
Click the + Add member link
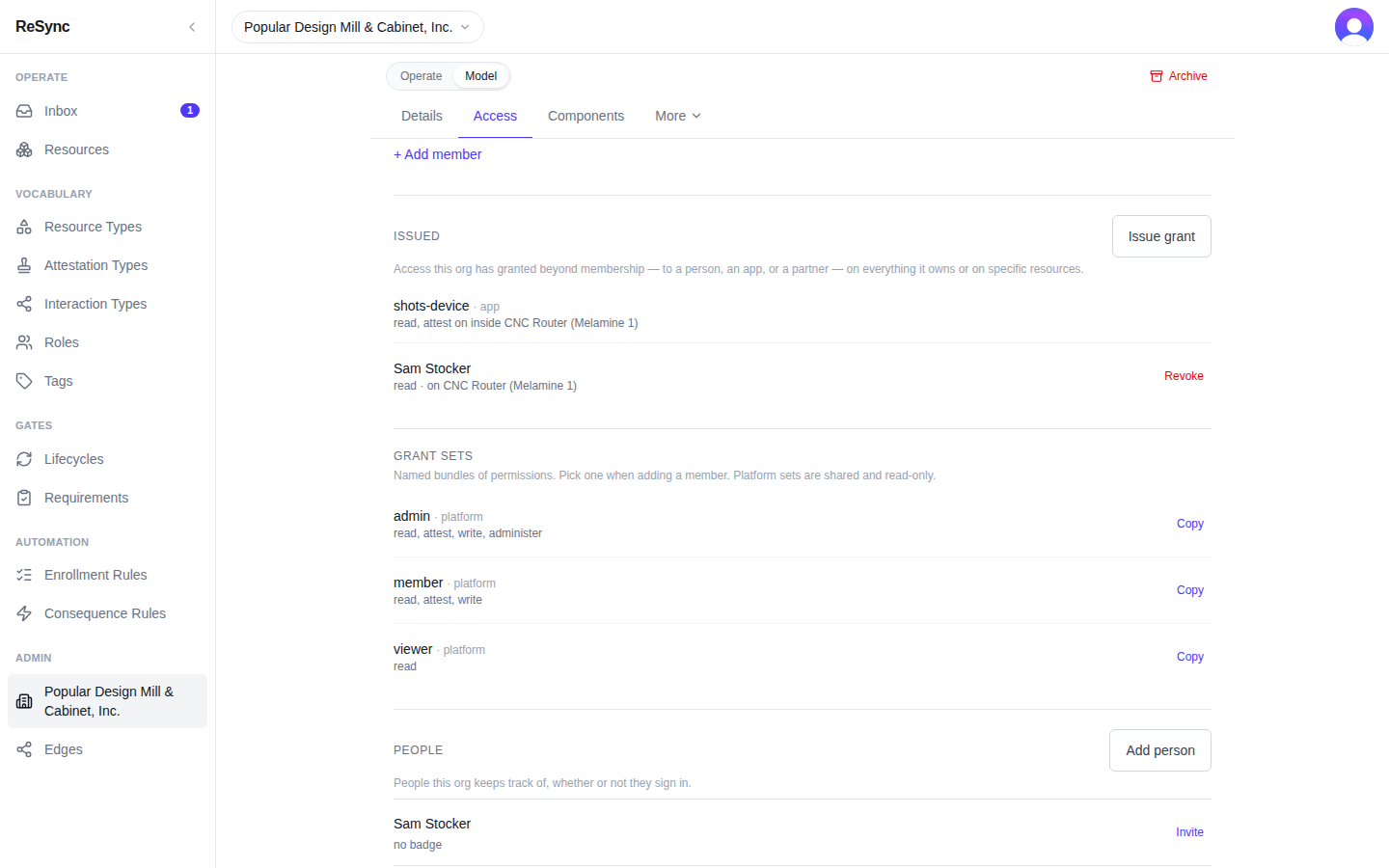coord(437,154)
